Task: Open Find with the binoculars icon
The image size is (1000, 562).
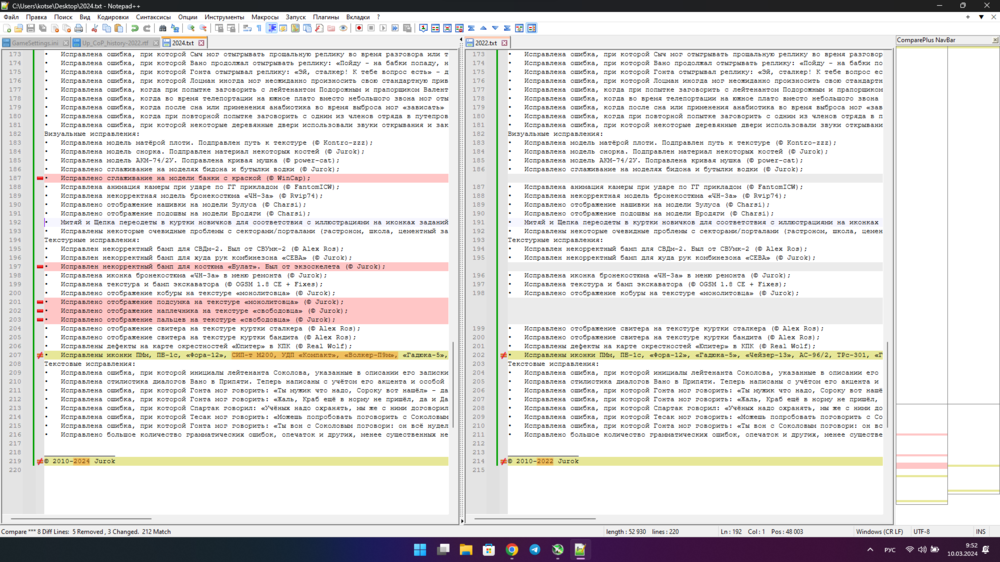Action: (164, 28)
